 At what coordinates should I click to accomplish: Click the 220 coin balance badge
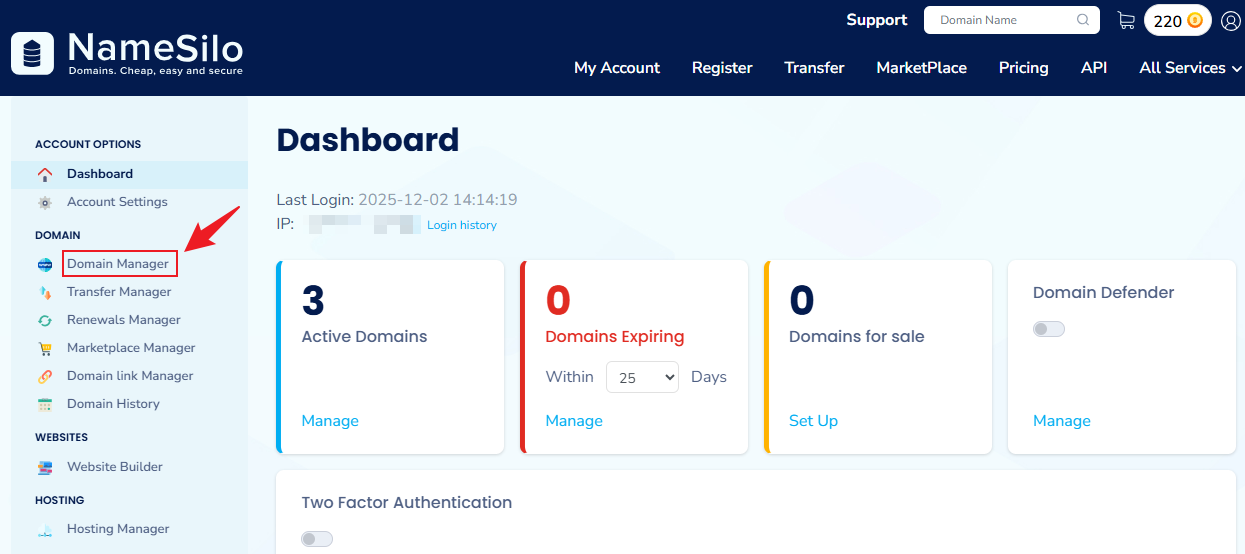(1177, 20)
